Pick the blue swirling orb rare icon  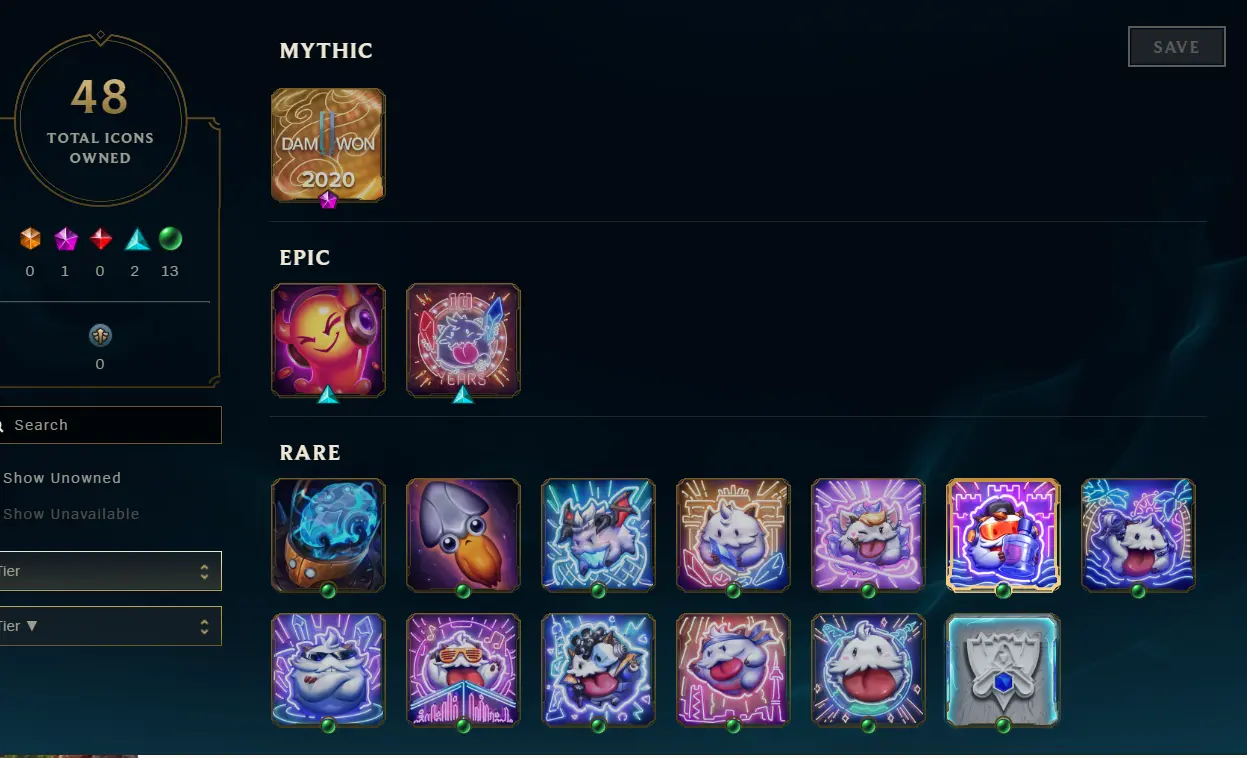click(328, 535)
